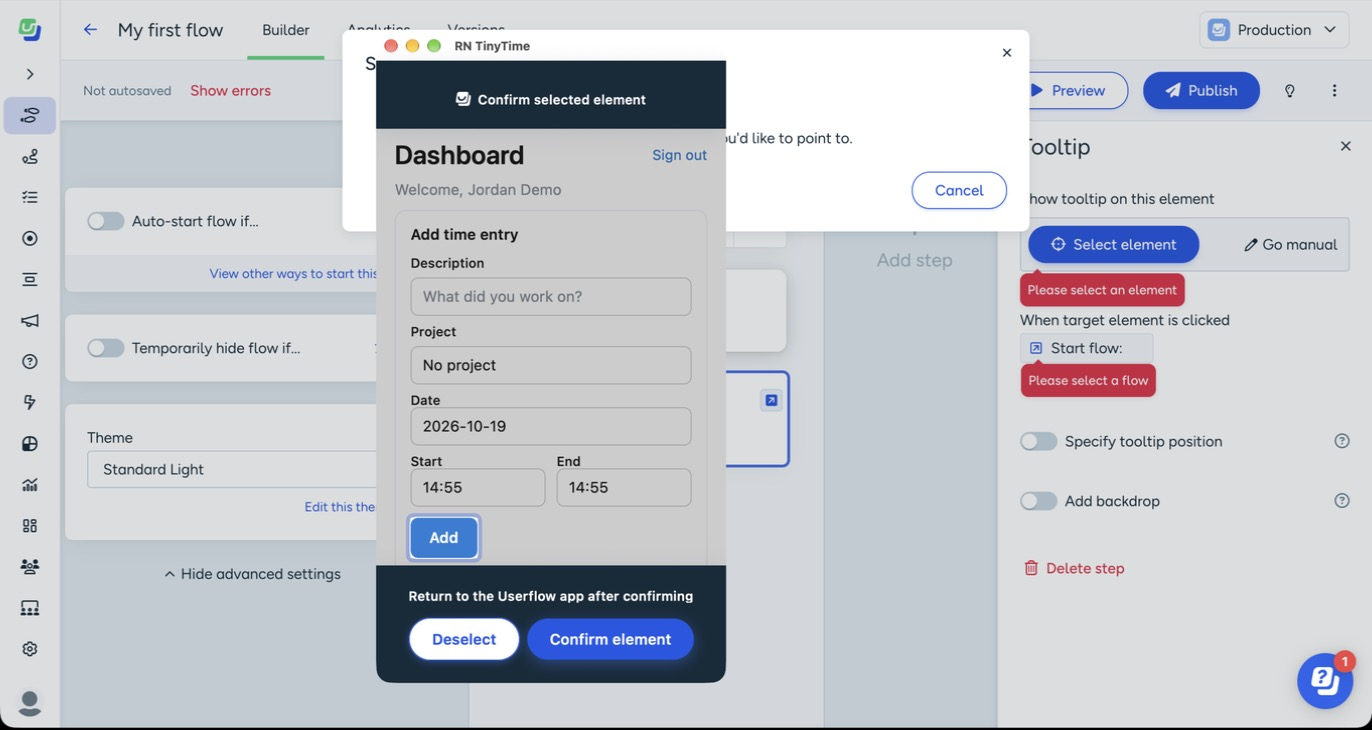
Task: Open the lightning bolt icon in the sidebar
Action: 30,402
